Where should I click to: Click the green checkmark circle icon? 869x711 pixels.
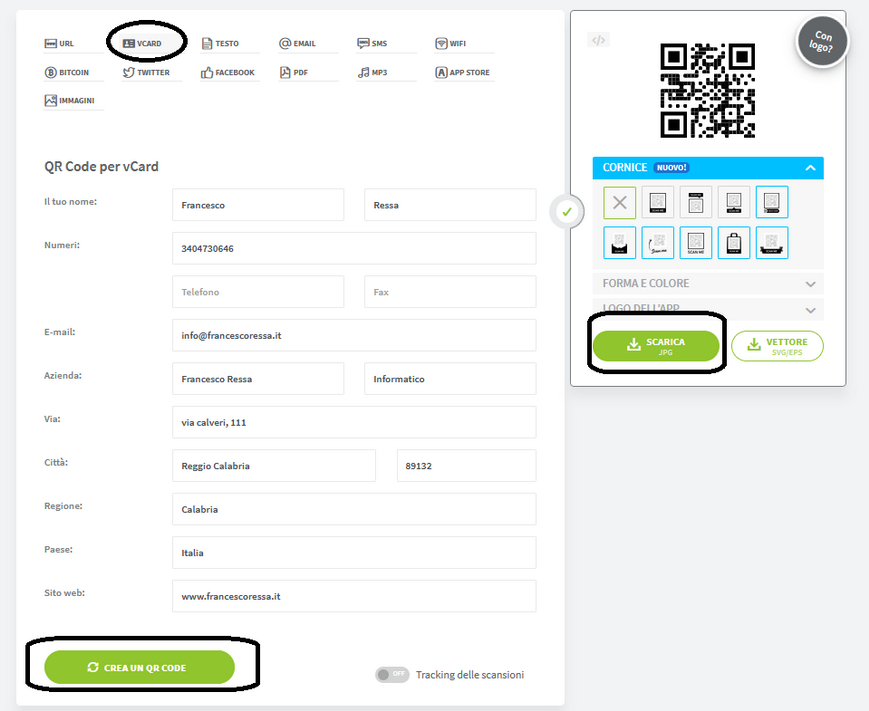pos(566,212)
